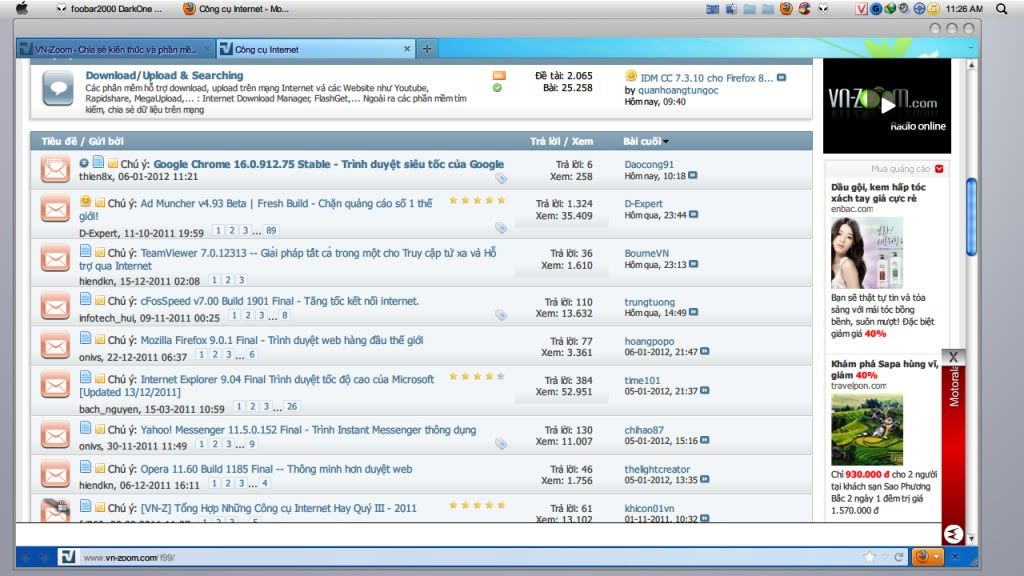Viewport: 1024px width, 576px height.
Task: Select the Công cụ Internet tab
Action: point(316,49)
